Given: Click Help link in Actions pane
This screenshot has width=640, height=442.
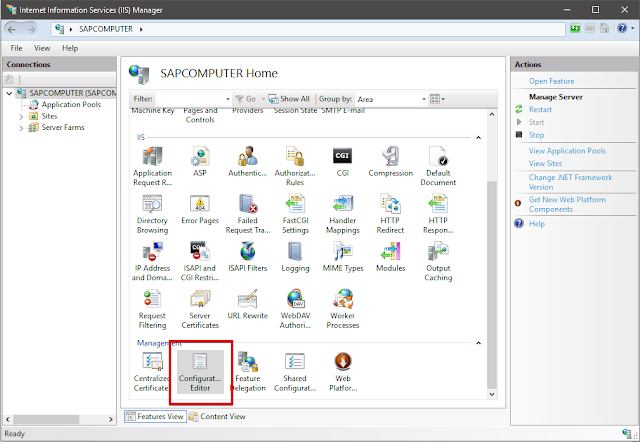Looking at the screenshot, I should click(537, 224).
